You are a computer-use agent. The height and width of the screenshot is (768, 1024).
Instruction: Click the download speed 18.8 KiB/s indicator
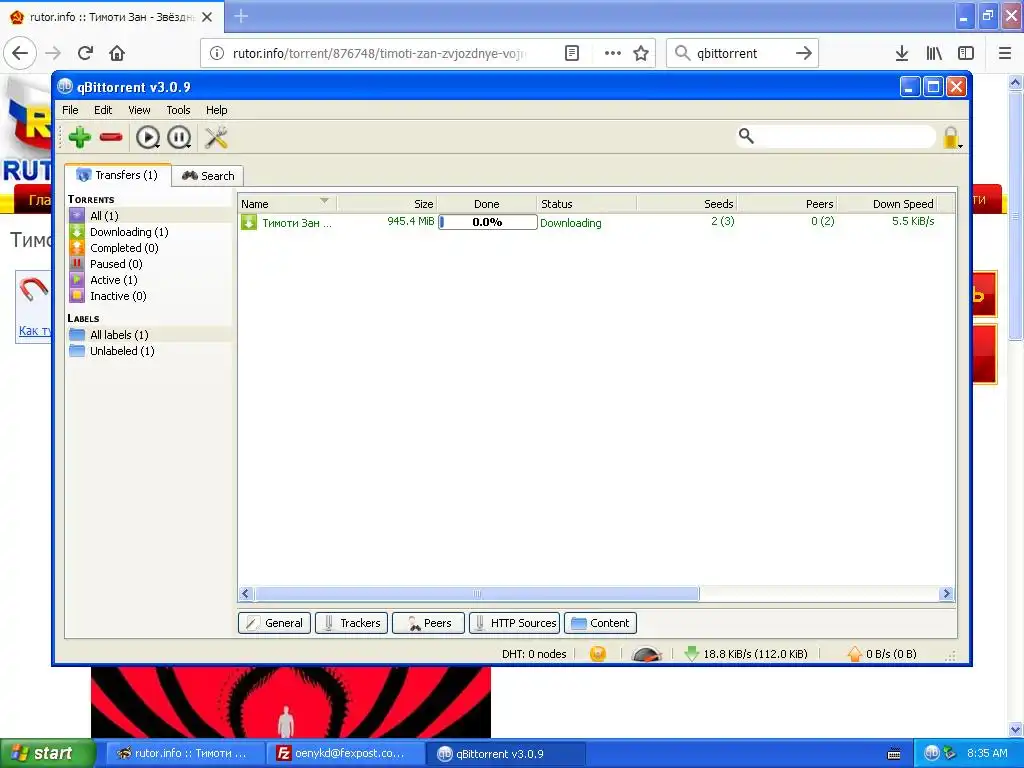pos(746,654)
